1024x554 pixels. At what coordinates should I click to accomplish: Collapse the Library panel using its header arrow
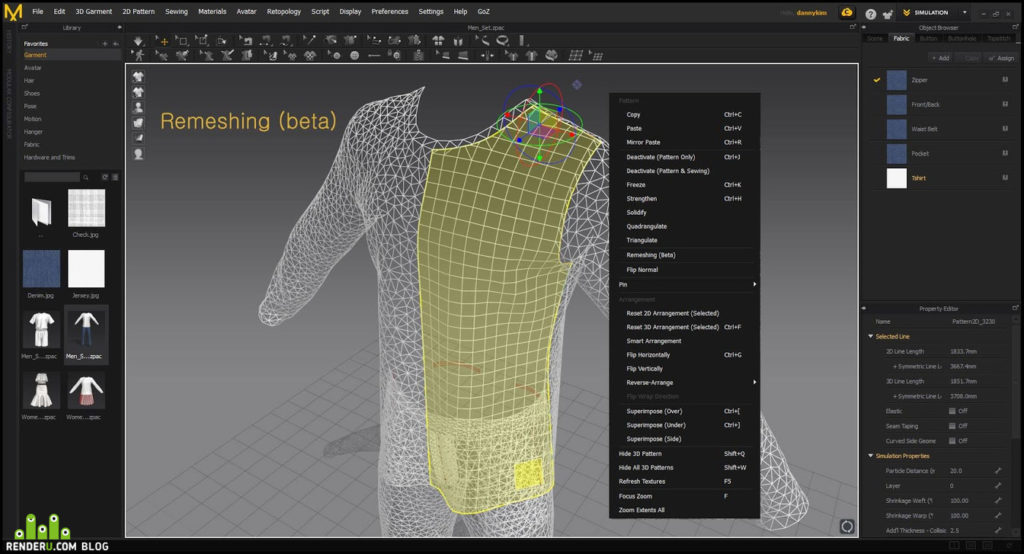click(119, 27)
